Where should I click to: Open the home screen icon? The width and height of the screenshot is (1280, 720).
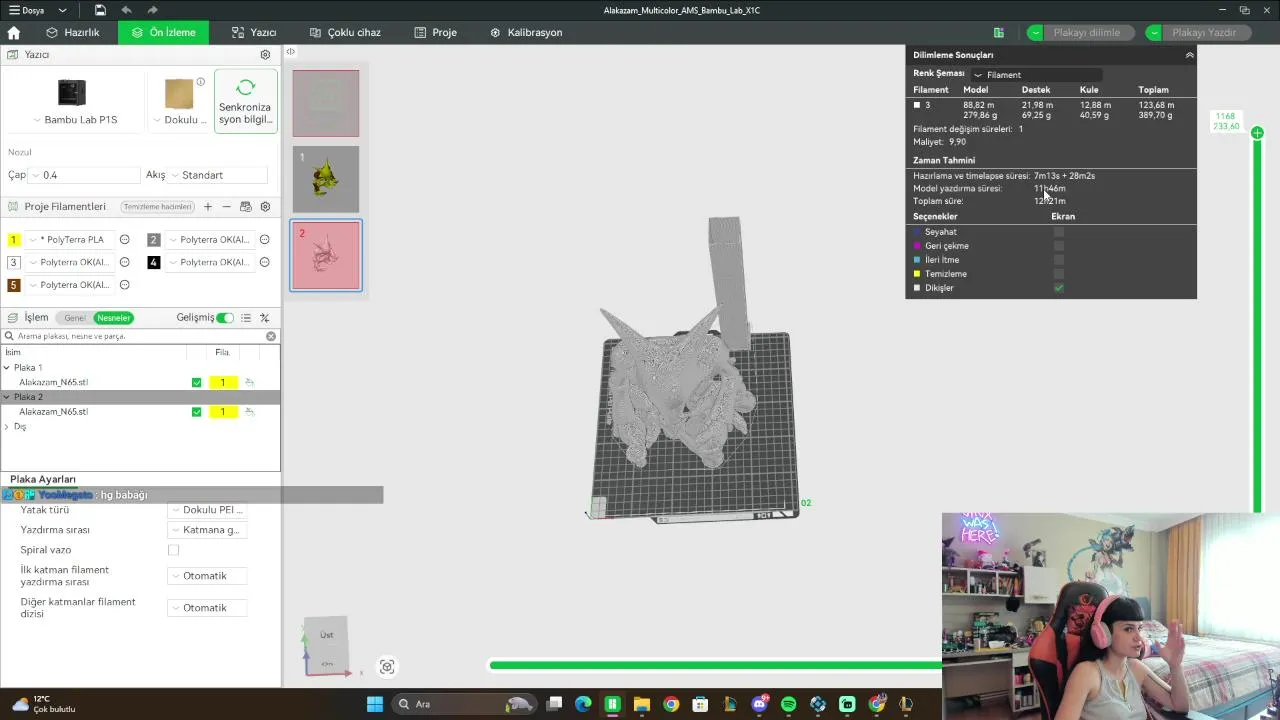tap(14, 32)
